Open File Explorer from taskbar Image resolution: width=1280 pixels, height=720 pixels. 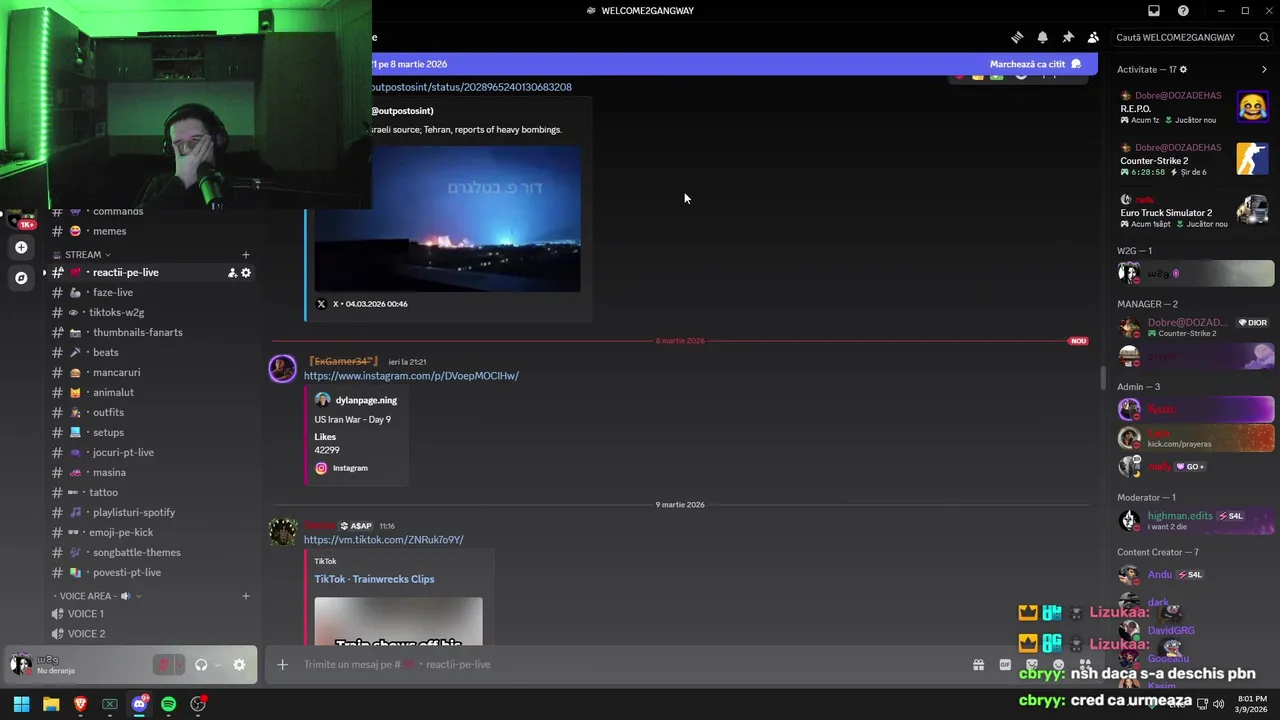(51, 704)
